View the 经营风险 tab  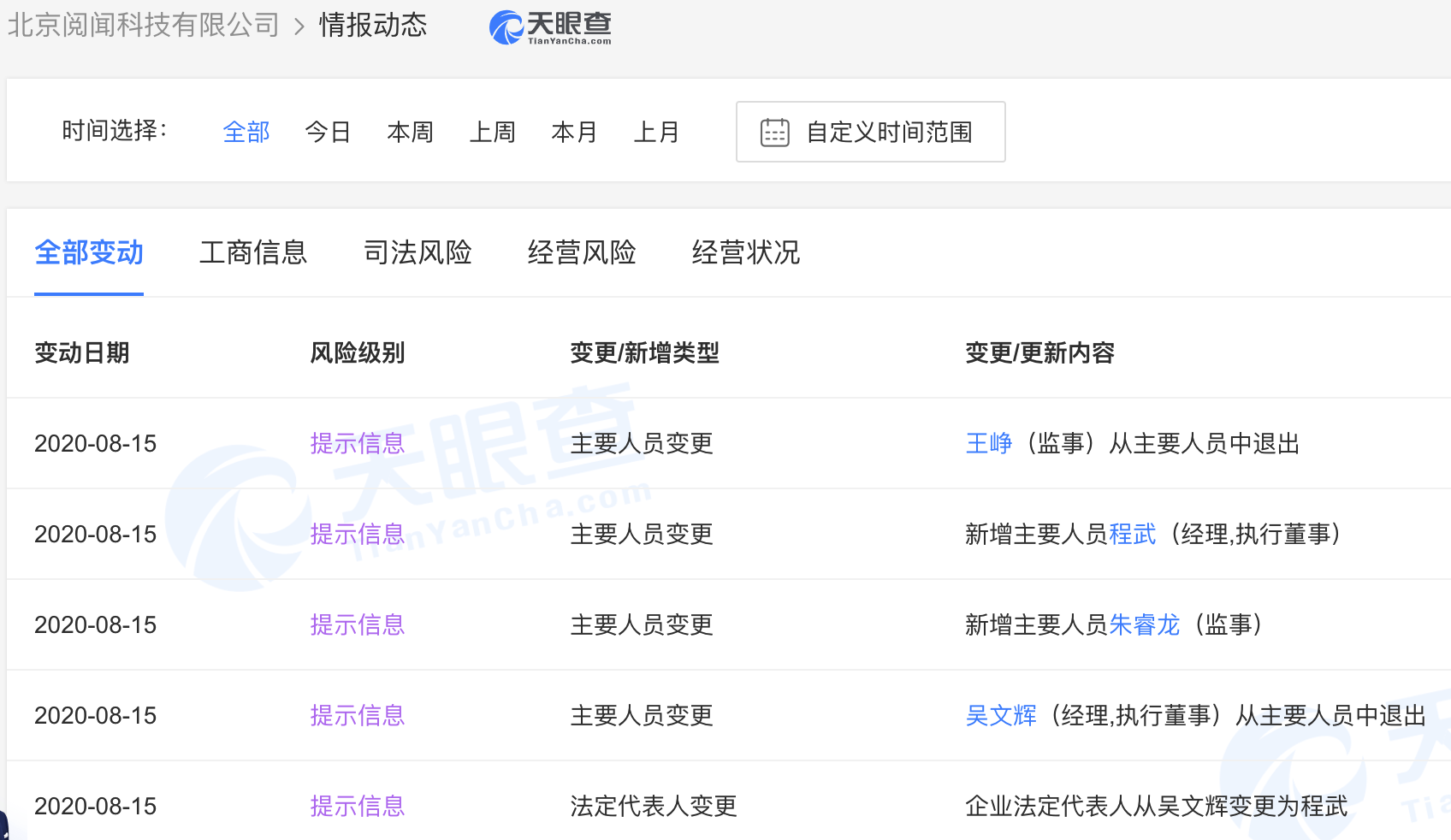point(582,253)
